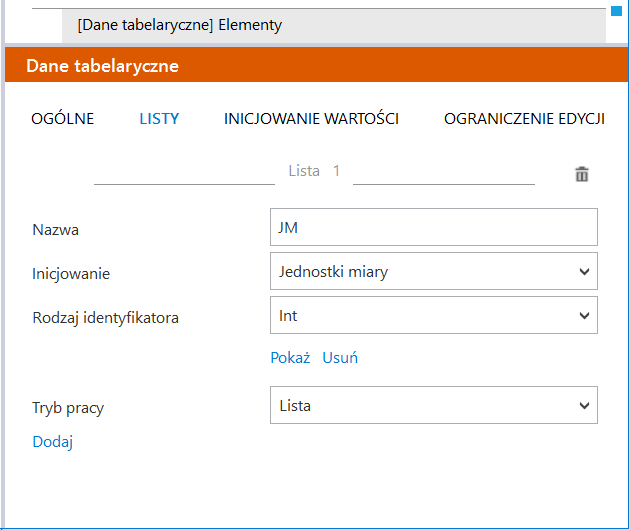Click the Pokaż link

click(x=290, y=357)
